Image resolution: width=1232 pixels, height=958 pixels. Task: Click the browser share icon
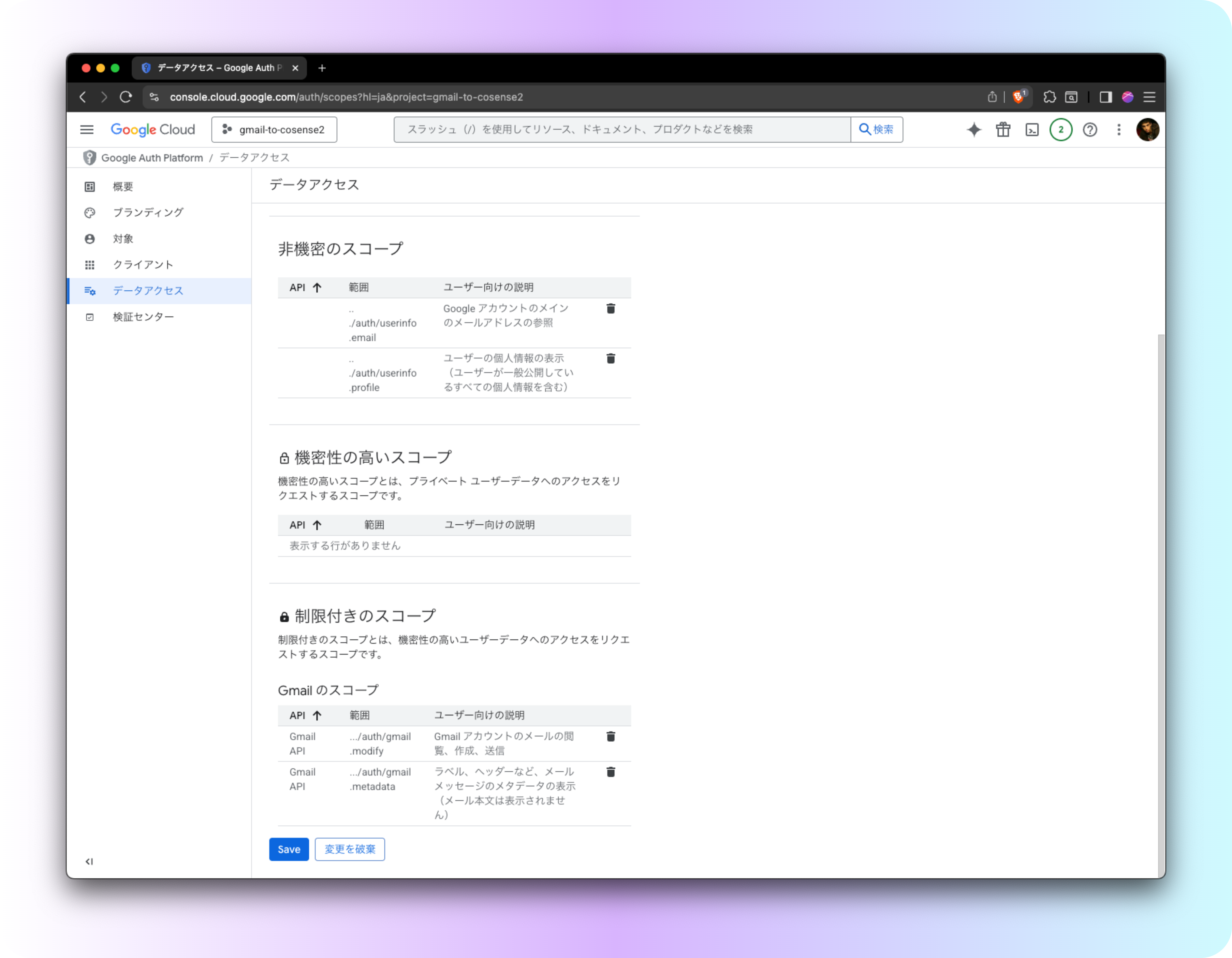tap(992, 97)
